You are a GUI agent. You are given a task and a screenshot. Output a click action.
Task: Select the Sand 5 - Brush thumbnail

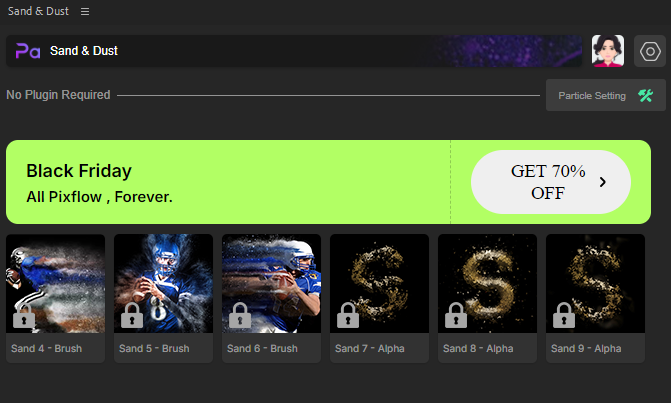point(163,284)
